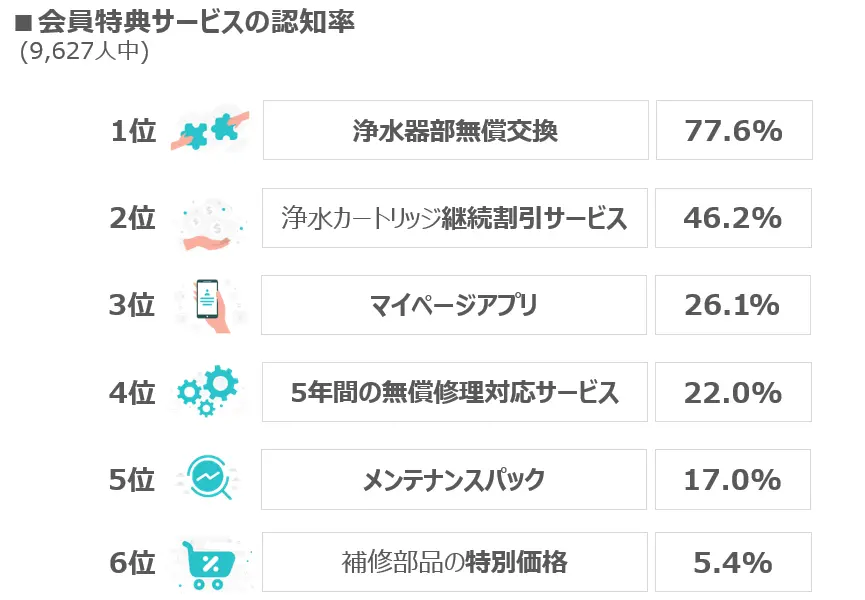Screen dimensions: 865x600
Task: Click the magnifier chart icon
Action: (210, 477)
